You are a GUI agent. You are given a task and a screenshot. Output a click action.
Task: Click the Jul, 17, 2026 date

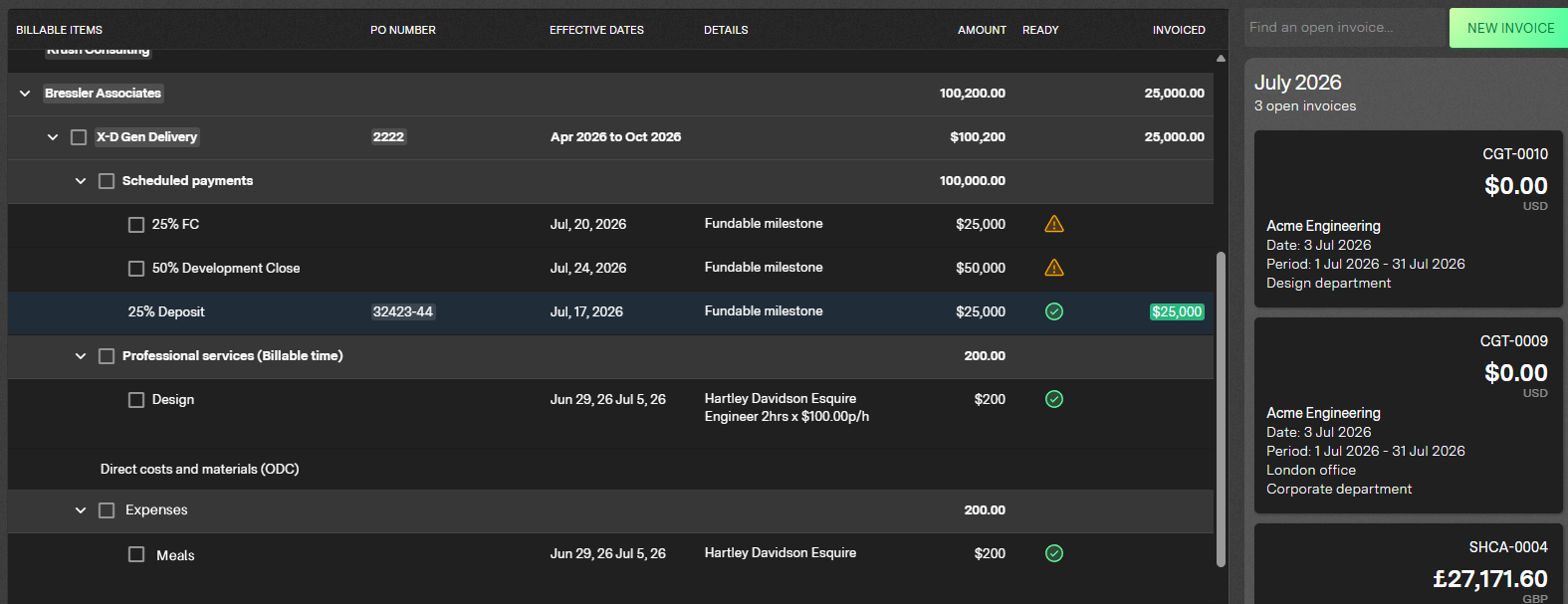coord(586,311)
